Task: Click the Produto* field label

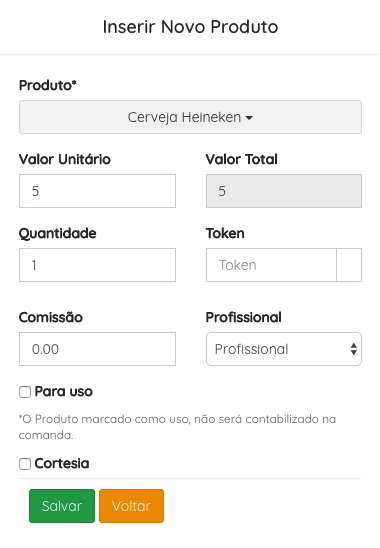Action: (48, 85)
